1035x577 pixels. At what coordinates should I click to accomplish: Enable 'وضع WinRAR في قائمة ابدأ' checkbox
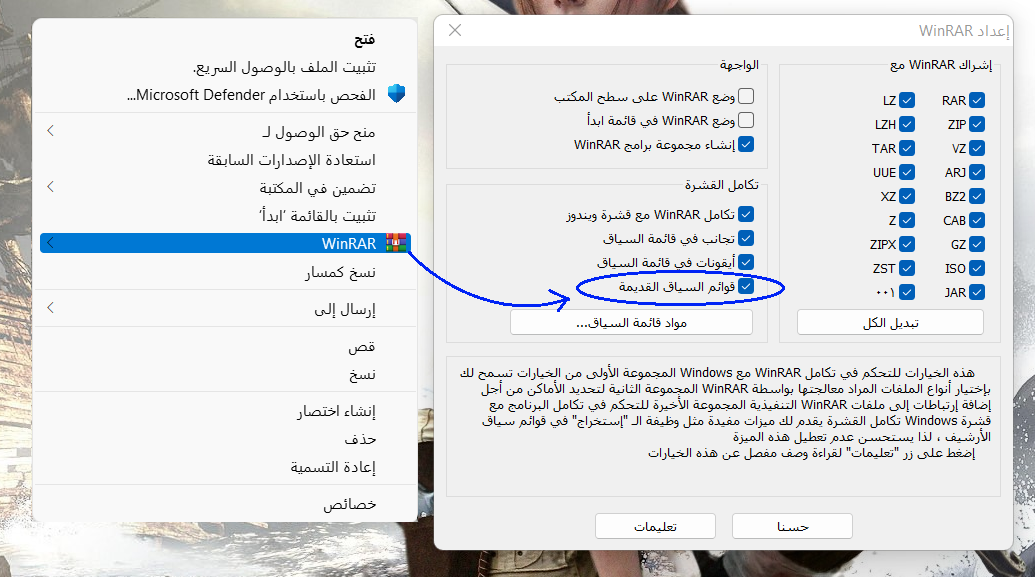coord(746,120)
